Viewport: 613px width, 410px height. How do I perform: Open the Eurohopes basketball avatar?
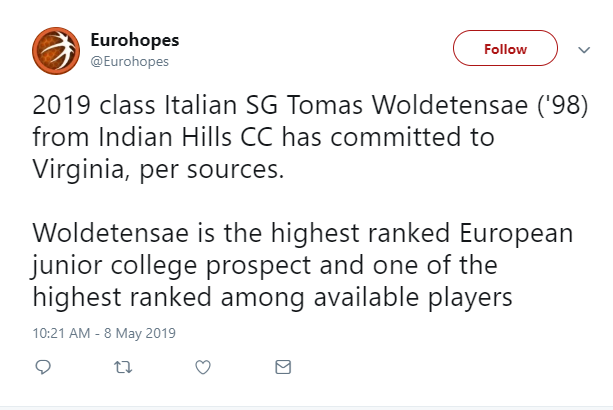click(55, 51)
